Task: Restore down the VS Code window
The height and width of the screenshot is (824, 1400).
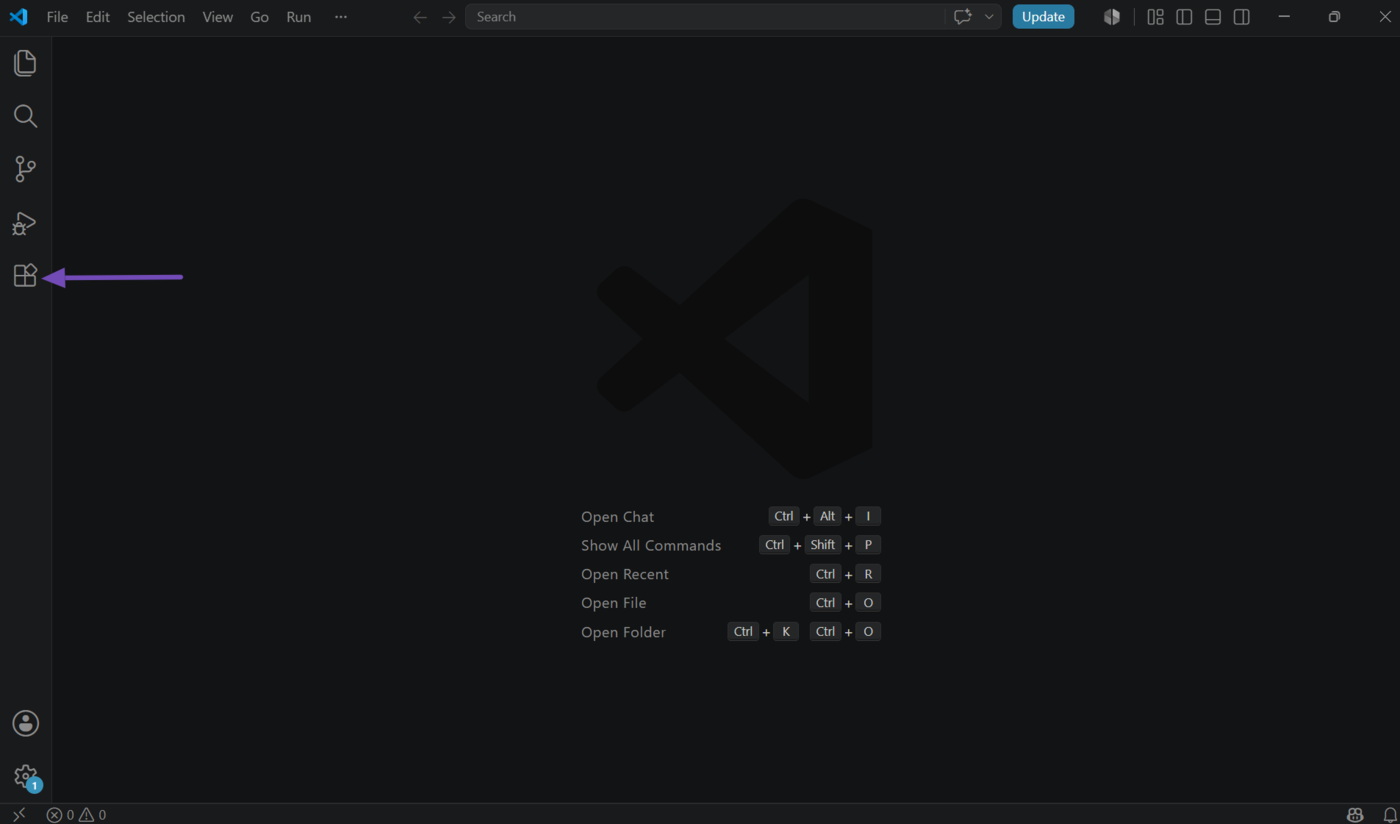Action: tap(1334, 17)
